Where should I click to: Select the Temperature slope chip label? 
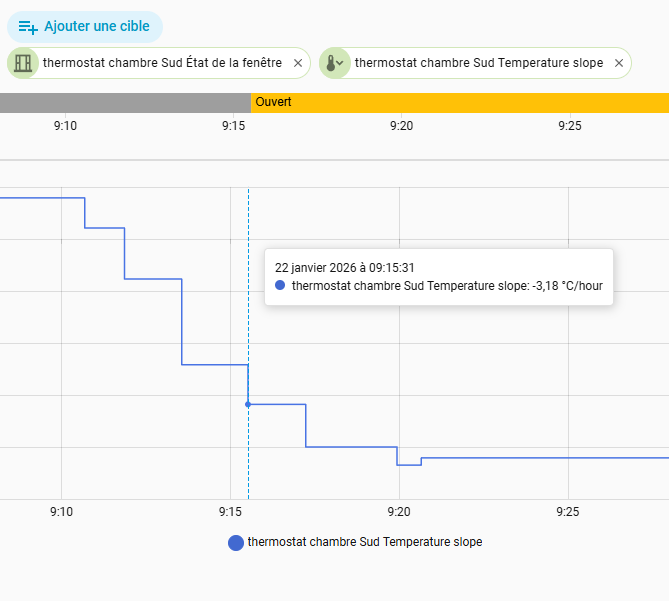click(x=478, y=63)
